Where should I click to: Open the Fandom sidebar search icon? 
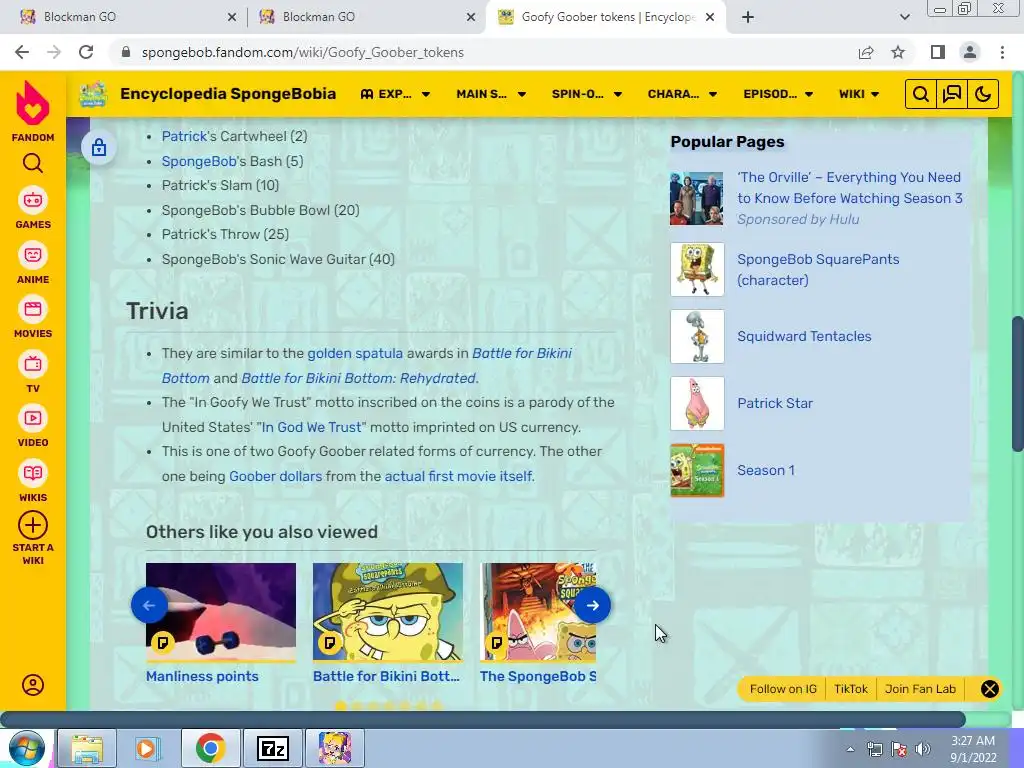[x=33, y=163]
